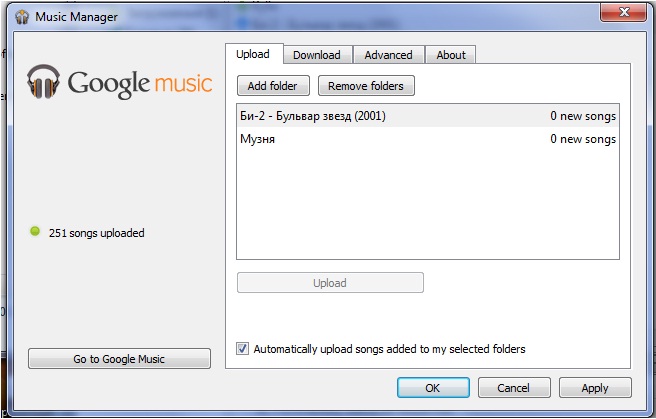Open the Advanced tab

point(388,55)
